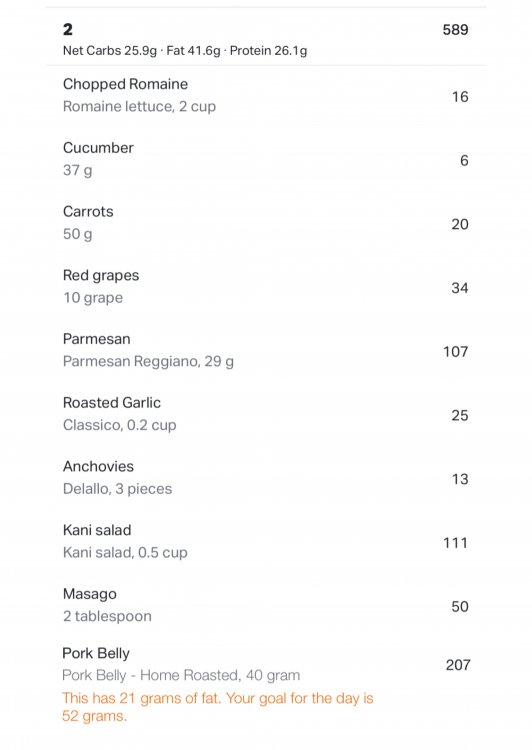Open the Chopped Romaine food entry
The image size is (532, 750).
pyautogui.click(x=266, y=96)
